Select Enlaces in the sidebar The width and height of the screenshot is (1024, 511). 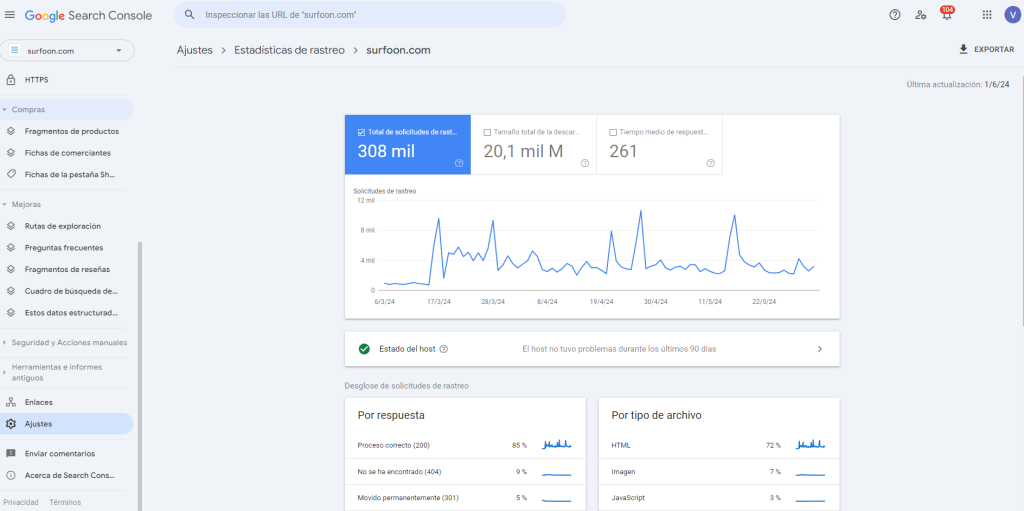click(x=38, y=402)
